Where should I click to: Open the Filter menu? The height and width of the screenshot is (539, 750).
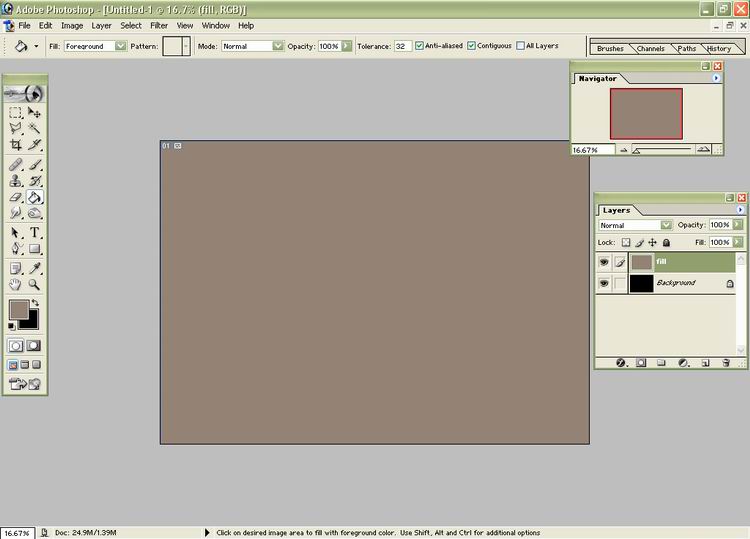point(159,25)
